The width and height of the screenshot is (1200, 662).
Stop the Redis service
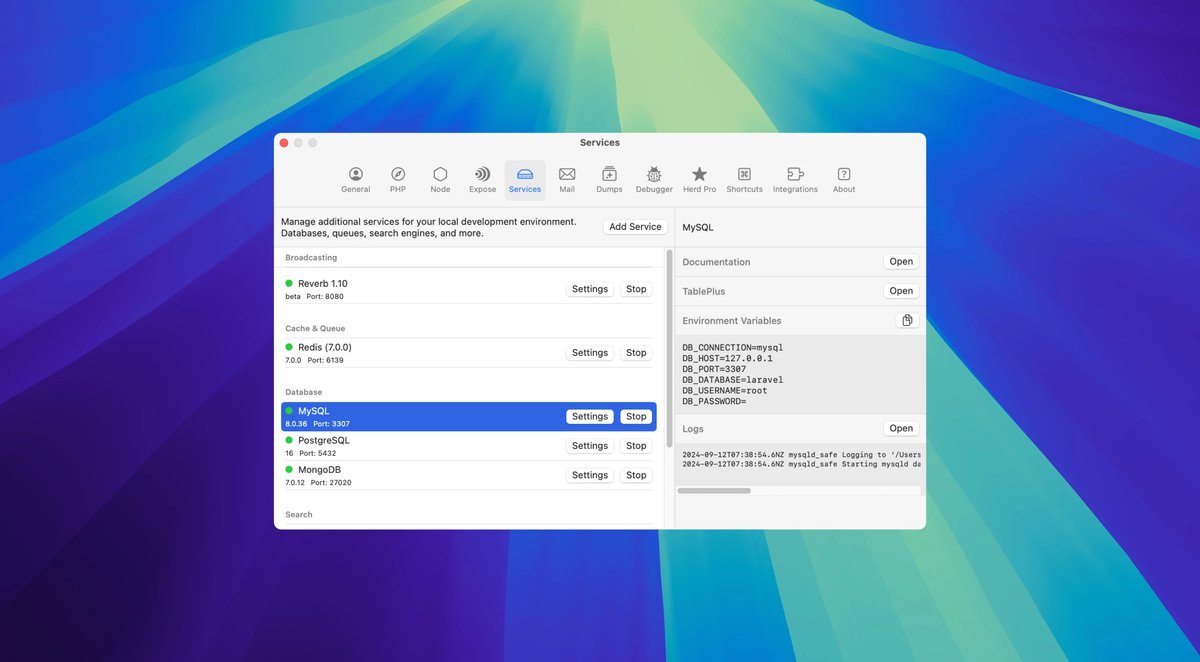[636, 353]
